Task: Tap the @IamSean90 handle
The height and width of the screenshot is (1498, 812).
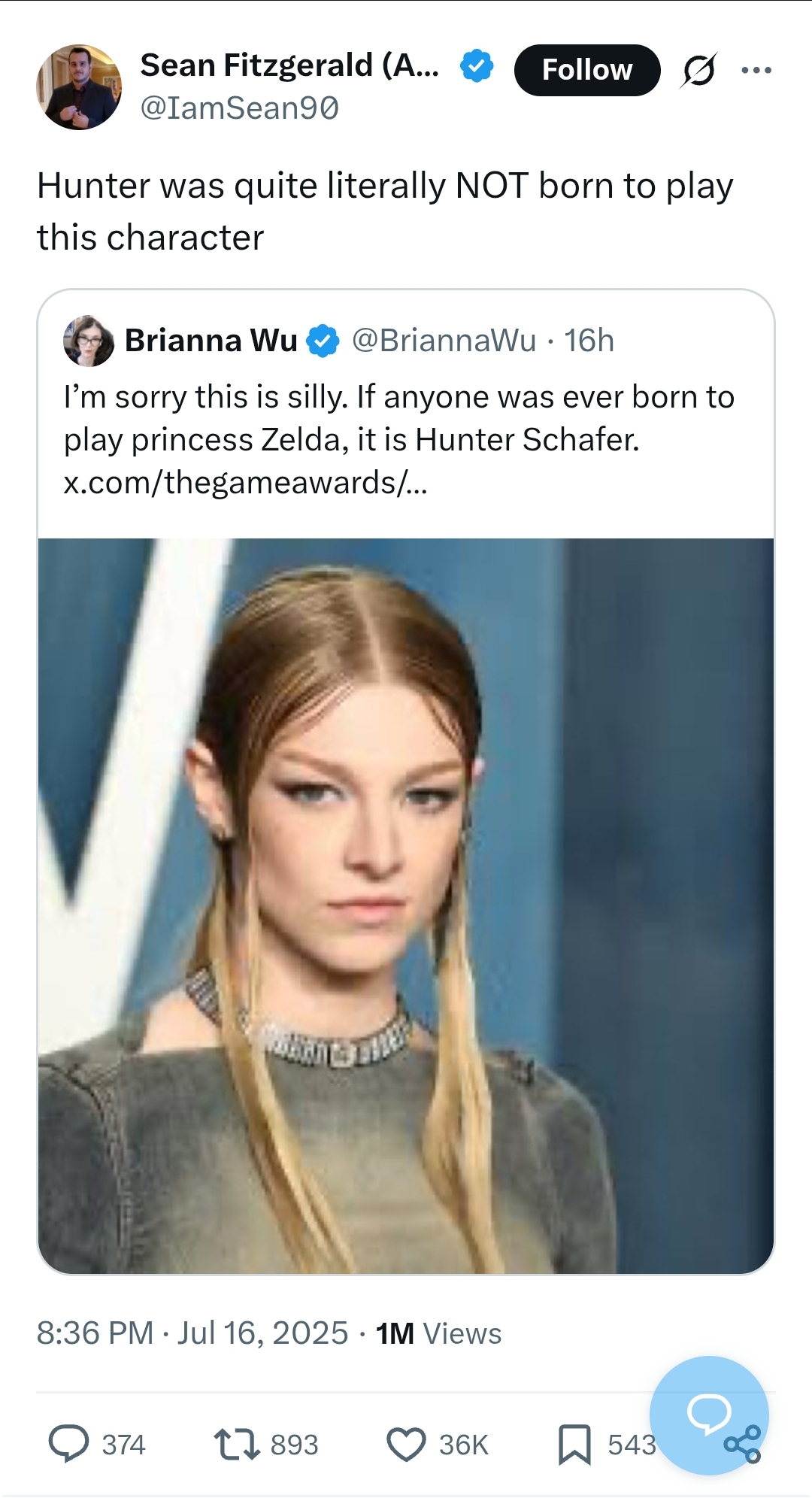Action: click(240, 108)
